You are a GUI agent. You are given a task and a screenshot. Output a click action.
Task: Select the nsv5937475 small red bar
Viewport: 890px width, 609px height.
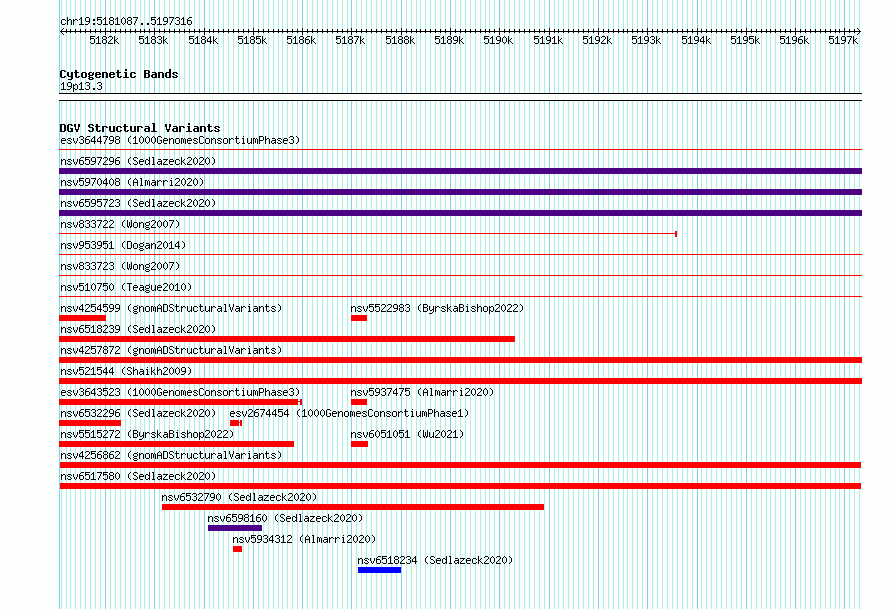point(359,402)
